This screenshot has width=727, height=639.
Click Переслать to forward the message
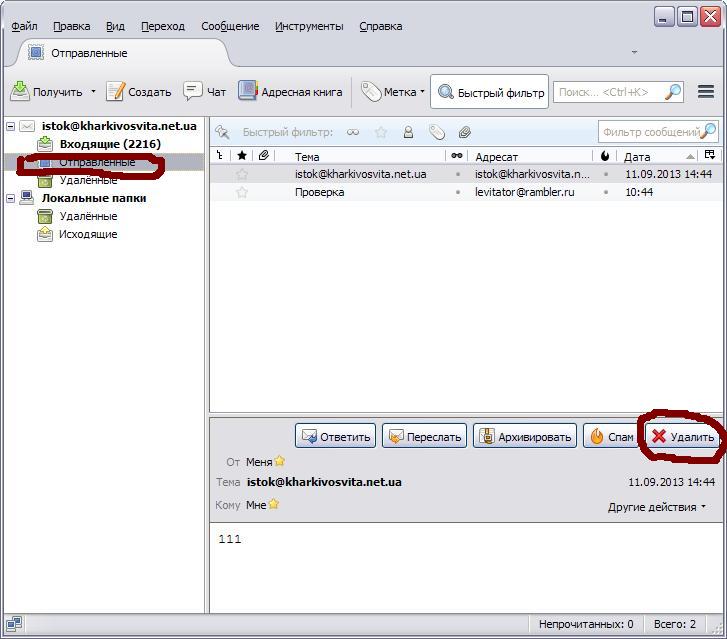424,436
